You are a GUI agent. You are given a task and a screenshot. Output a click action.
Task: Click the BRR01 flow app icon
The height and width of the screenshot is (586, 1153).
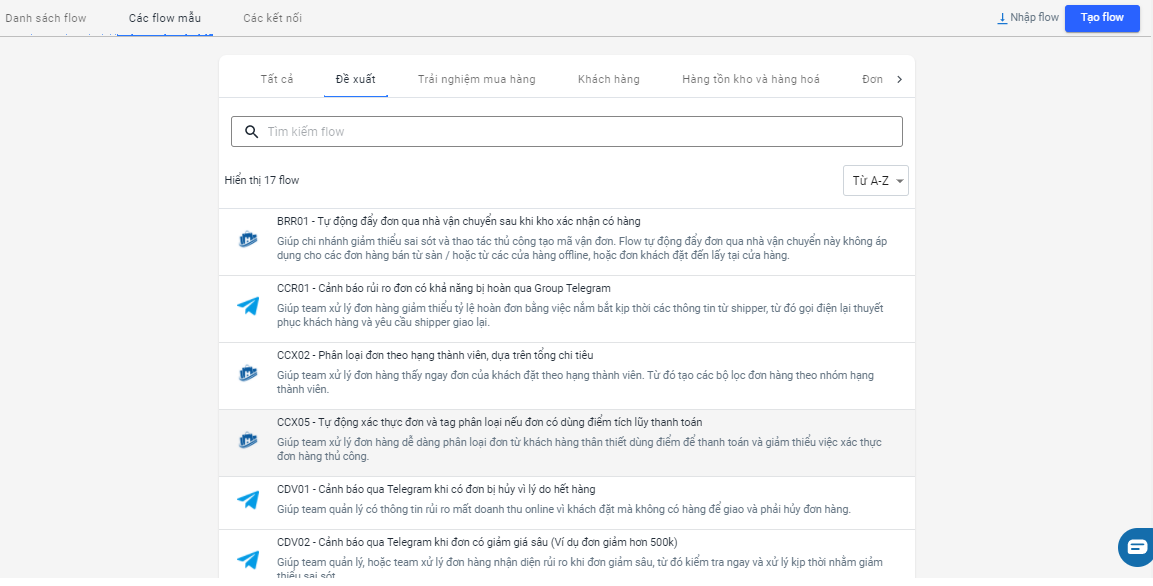248,240
